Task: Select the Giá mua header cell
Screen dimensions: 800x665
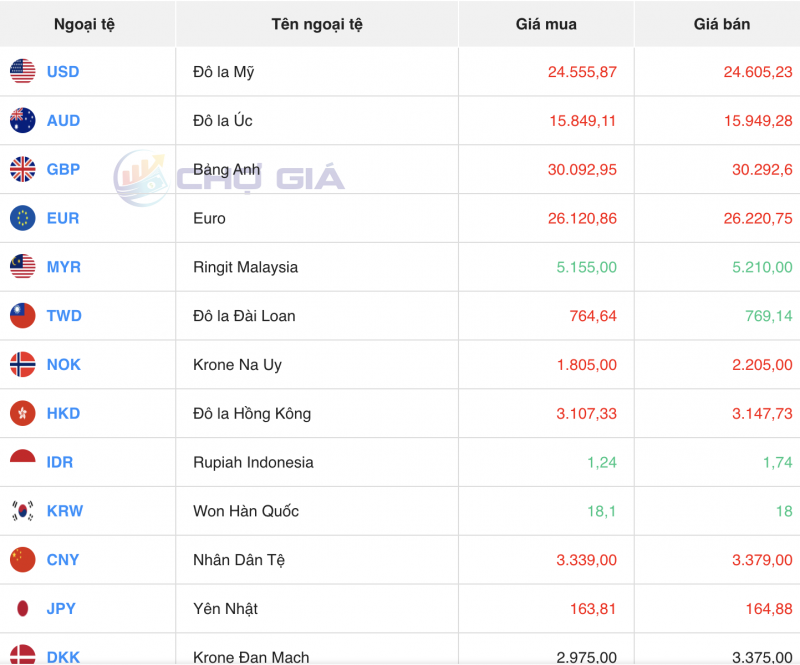Action: coord(546,24)
